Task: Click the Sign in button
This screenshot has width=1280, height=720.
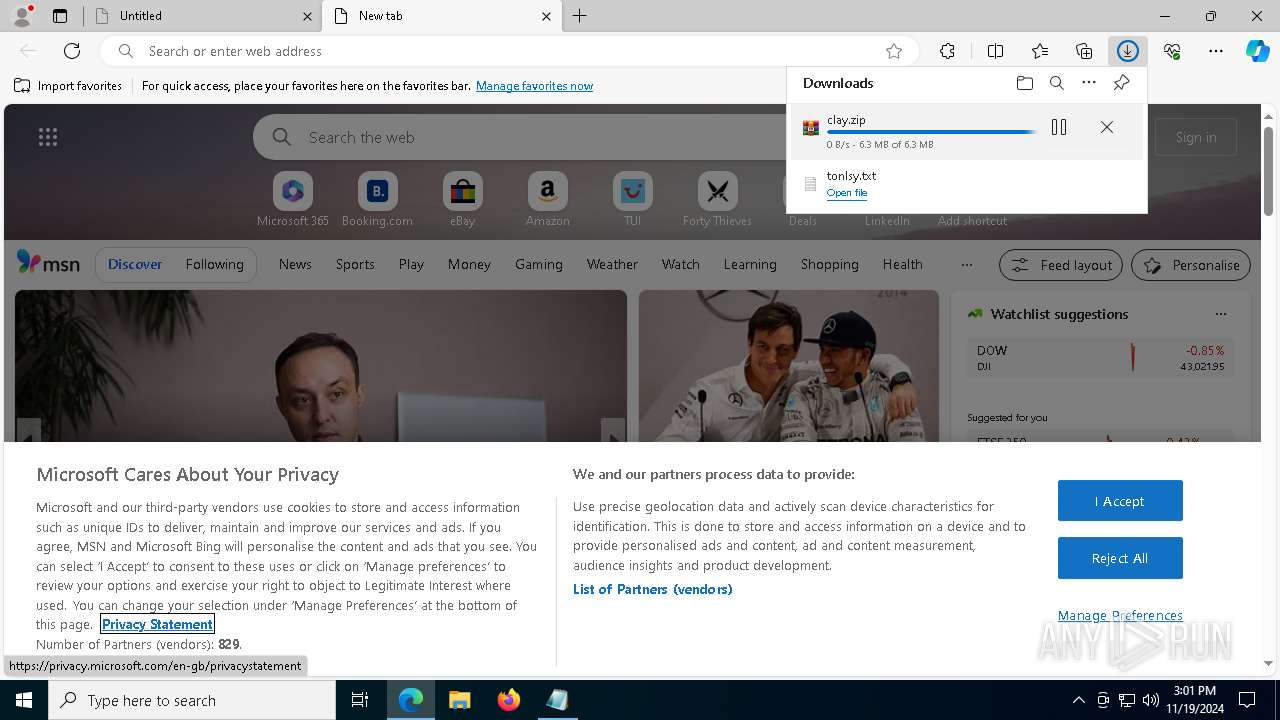Action: (x=1196, y=137)
